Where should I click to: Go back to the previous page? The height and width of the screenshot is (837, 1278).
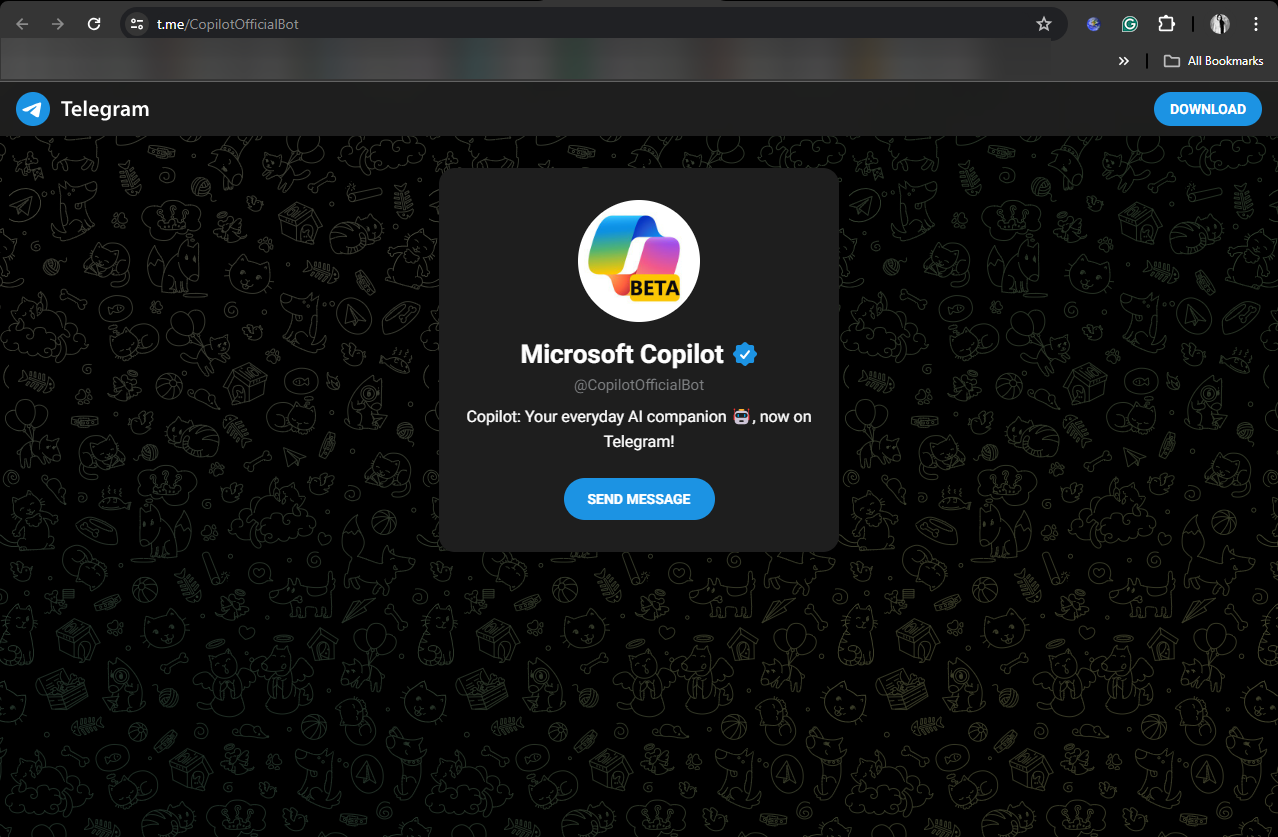(22, 24)
